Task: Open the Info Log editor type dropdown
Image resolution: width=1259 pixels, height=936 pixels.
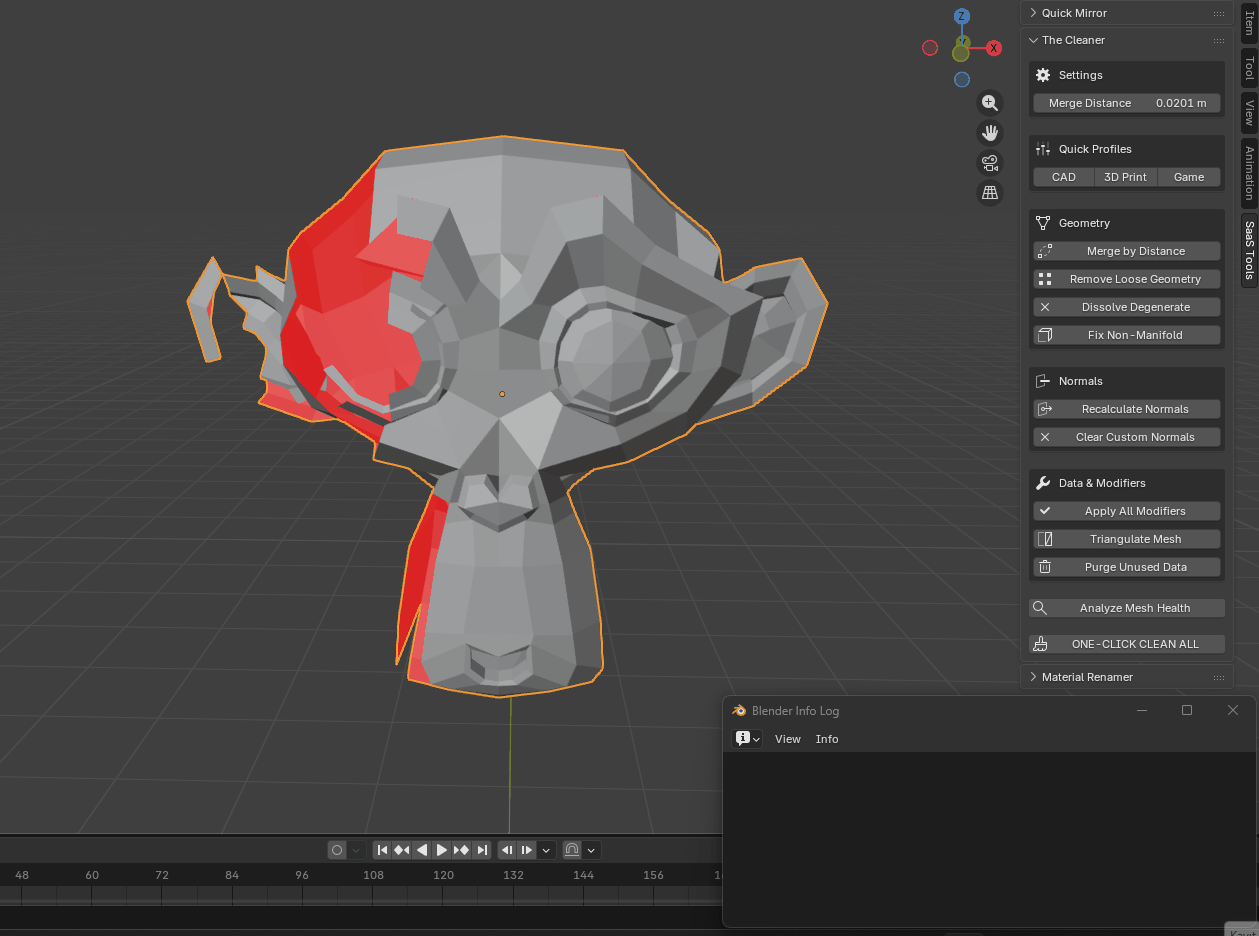Action: click(748, 739)
